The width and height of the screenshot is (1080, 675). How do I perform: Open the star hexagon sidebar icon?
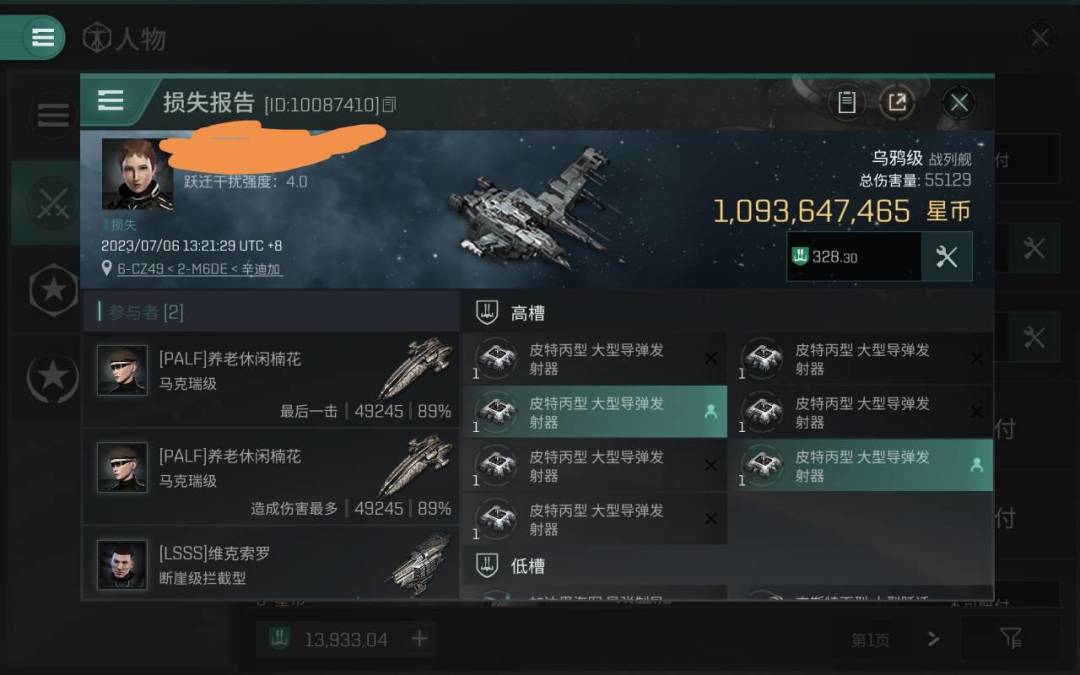pos(53,289)
